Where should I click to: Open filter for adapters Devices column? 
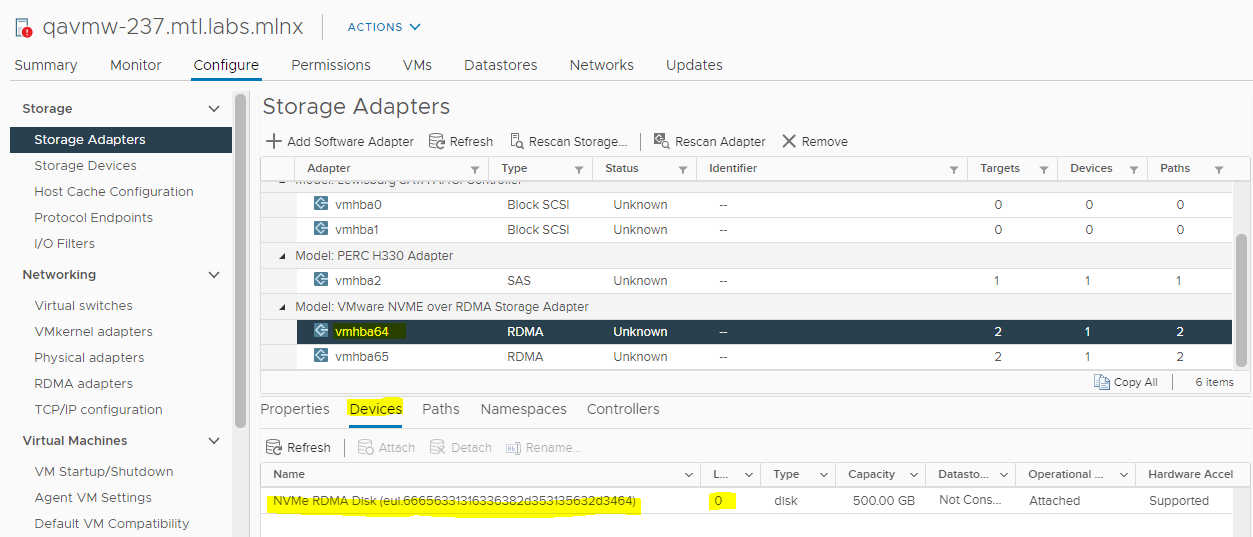coord(1134,169)
